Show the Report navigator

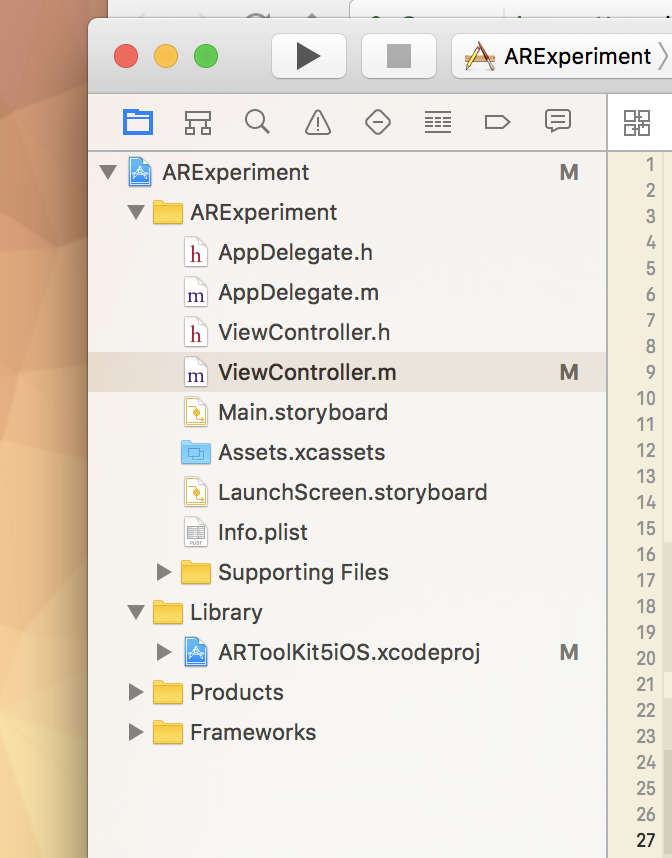pyautogui.click(x=557, y=123)
